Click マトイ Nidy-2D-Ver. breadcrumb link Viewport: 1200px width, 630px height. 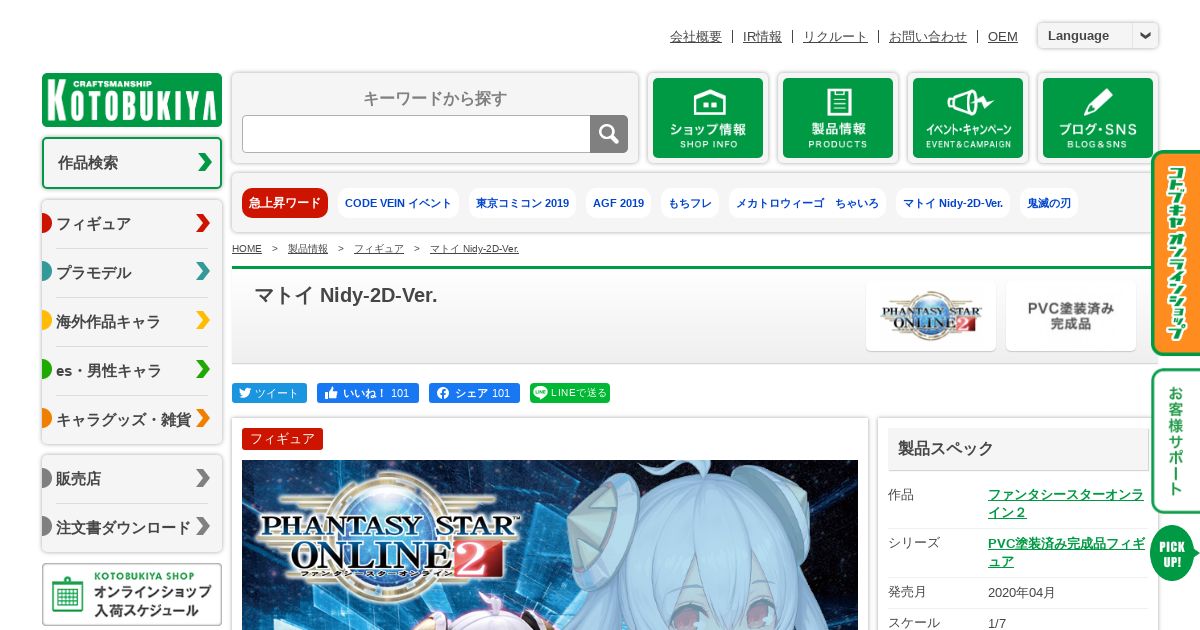point(474,249)
